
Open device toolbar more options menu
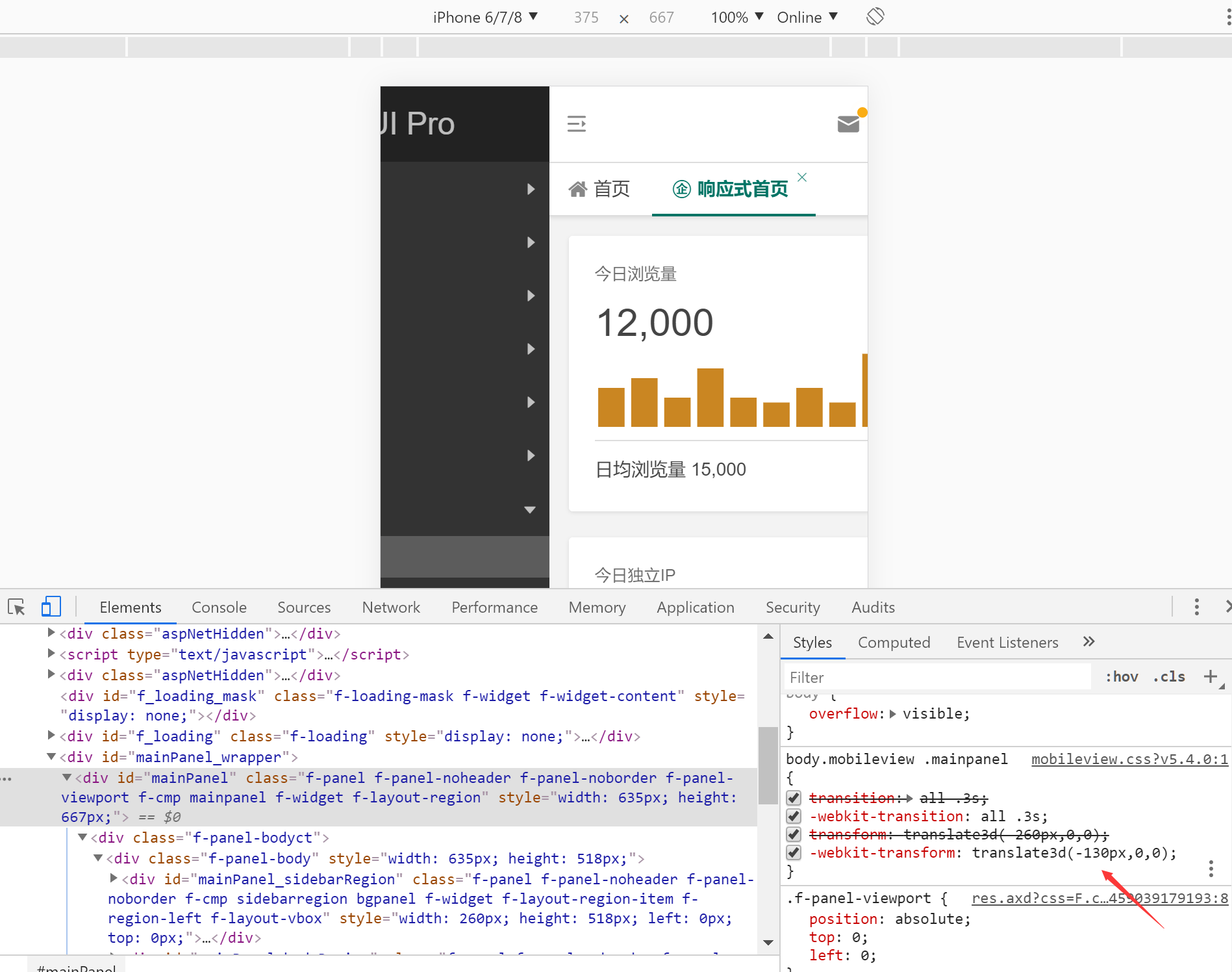click(x=1227, y=17)
